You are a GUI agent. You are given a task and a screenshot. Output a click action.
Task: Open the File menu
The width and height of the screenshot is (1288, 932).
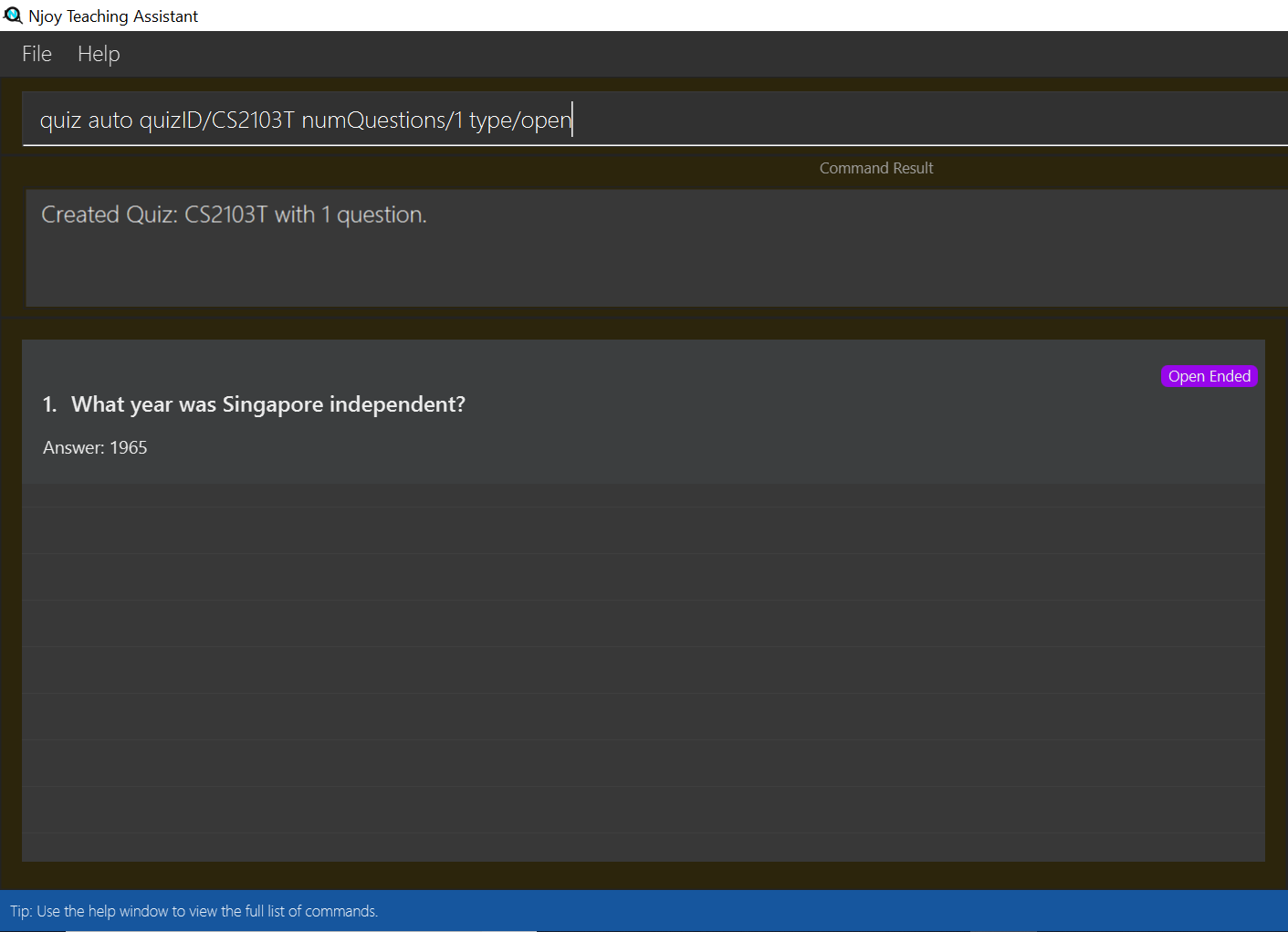click(x=37, y=54)
